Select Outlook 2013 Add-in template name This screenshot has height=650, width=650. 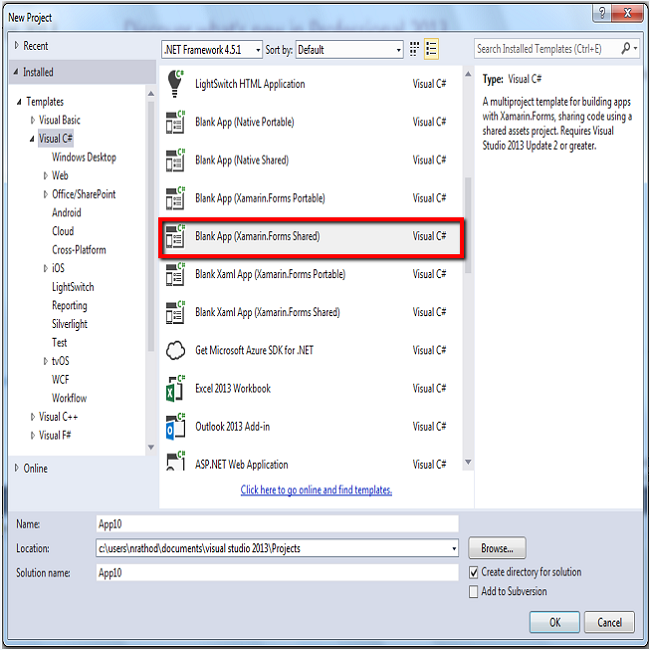(232, 427)
